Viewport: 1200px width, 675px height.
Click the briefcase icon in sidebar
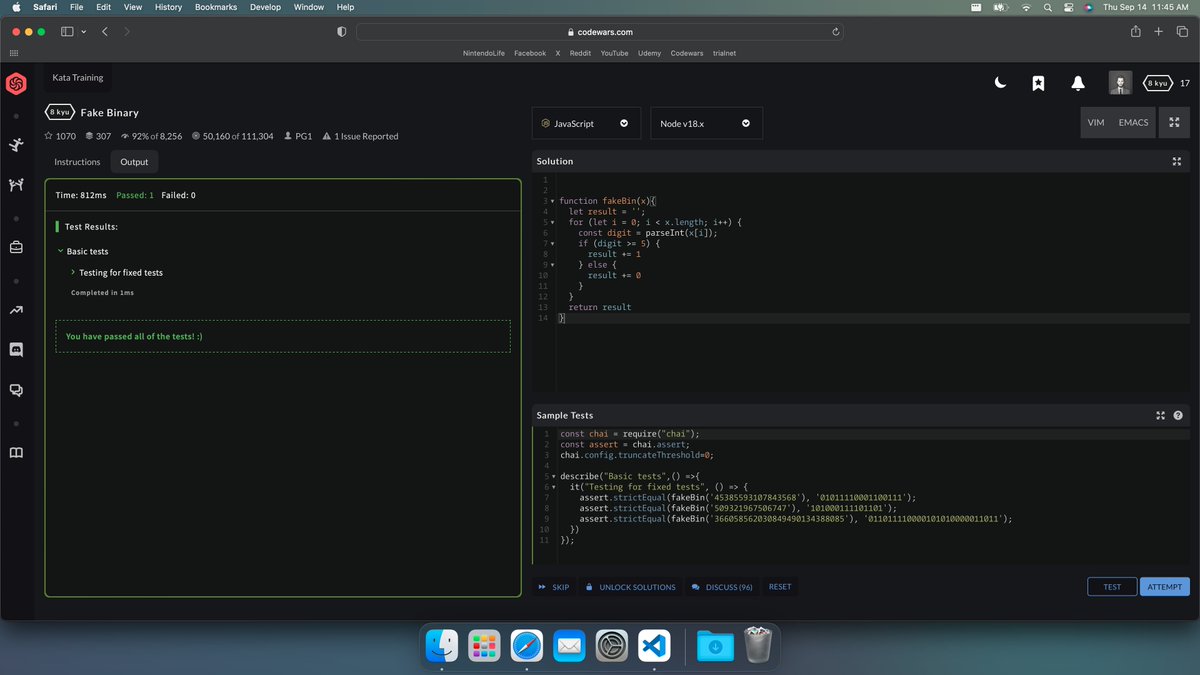(x=15, y=247)
